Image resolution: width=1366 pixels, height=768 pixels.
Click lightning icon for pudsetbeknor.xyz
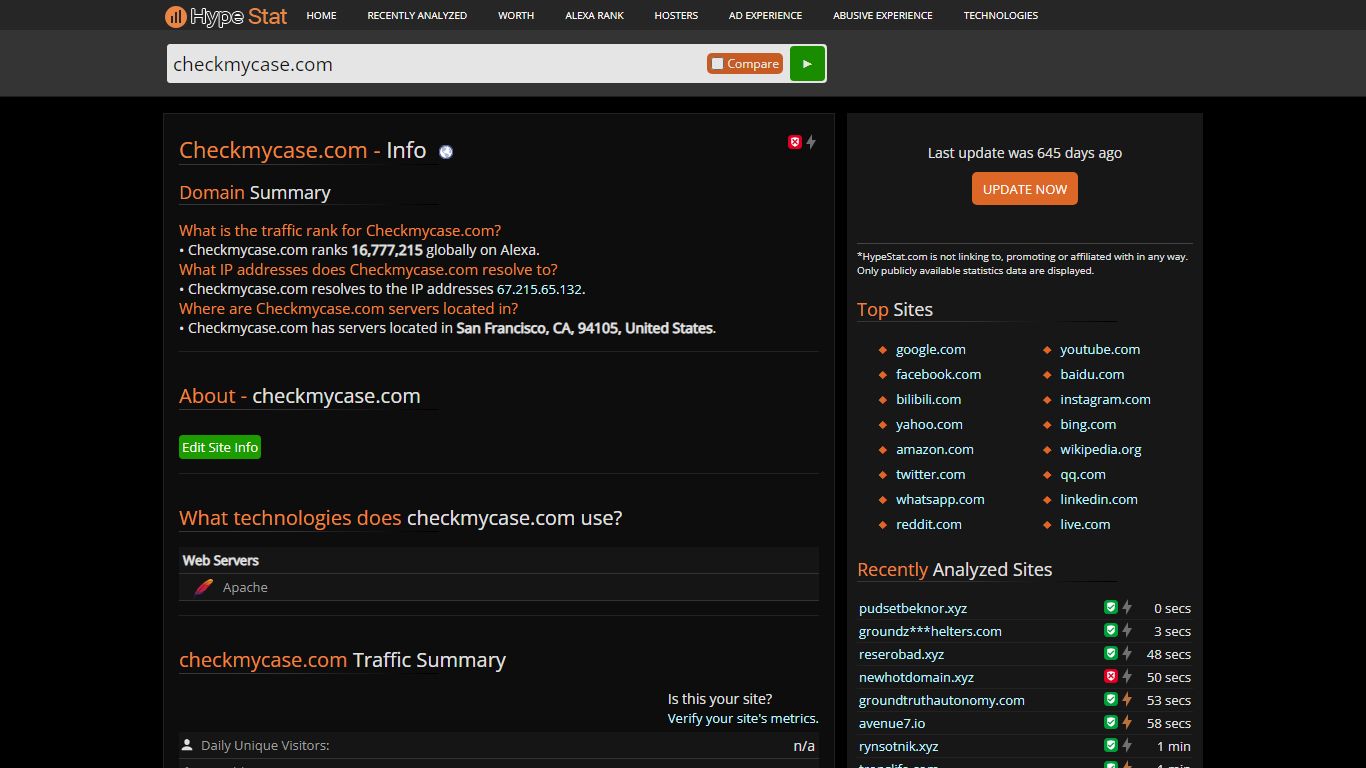coord(1127,607)
